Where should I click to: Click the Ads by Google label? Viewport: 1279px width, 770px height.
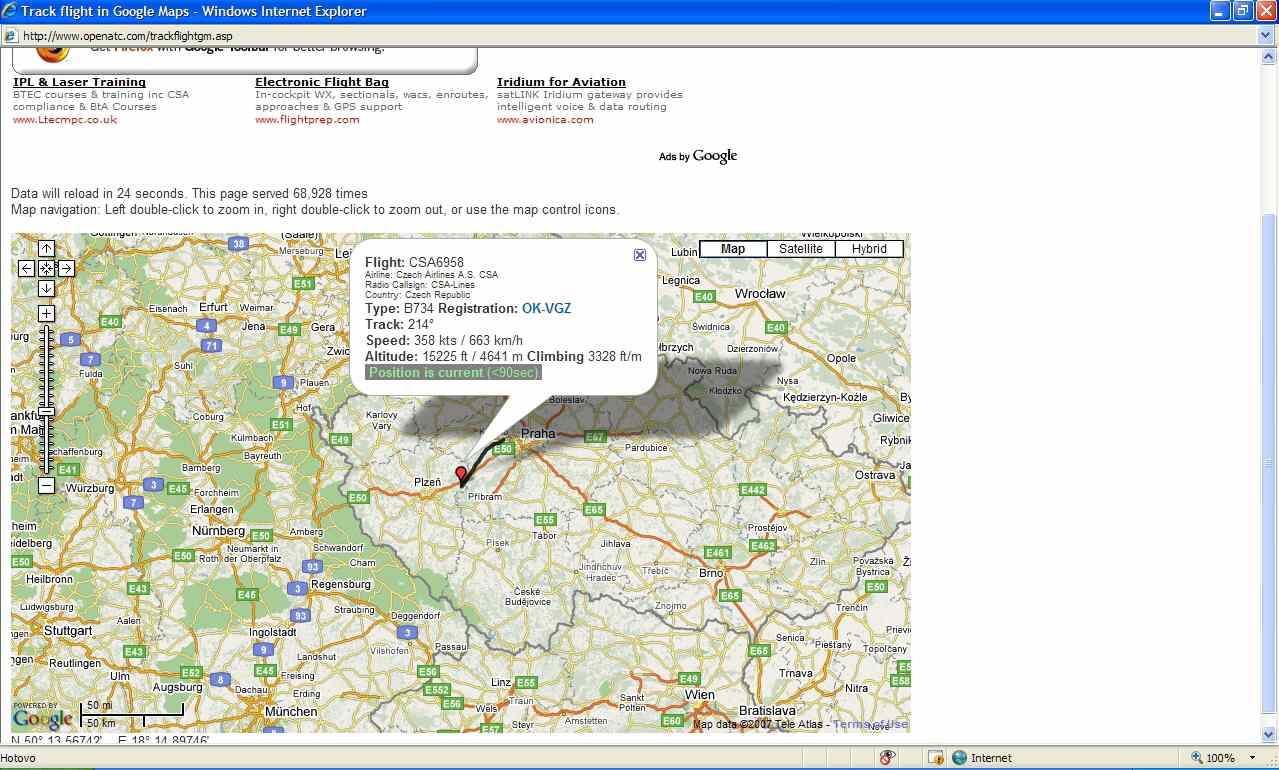click(698, 156)
